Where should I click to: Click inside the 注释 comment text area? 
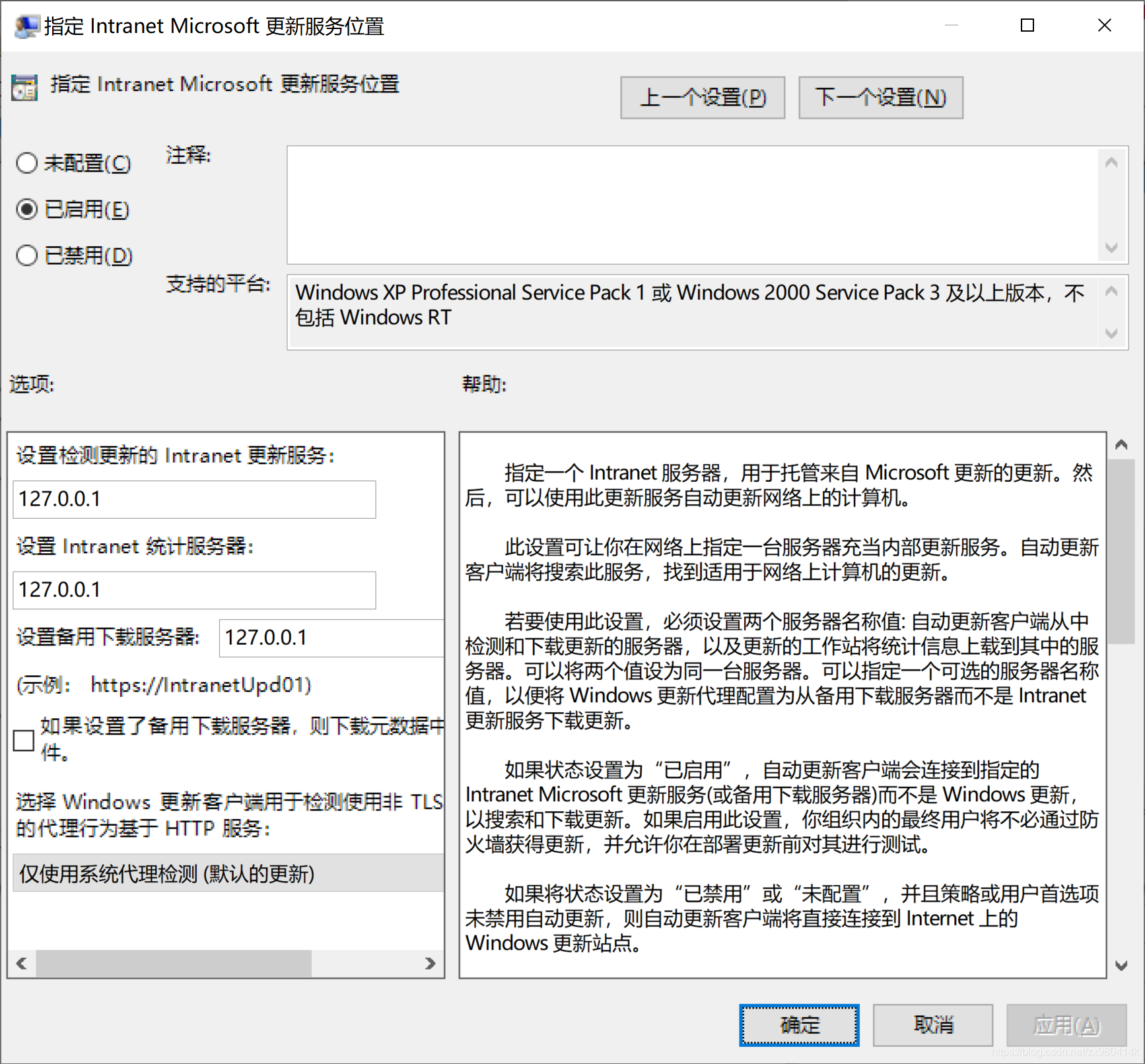(692, 205)
